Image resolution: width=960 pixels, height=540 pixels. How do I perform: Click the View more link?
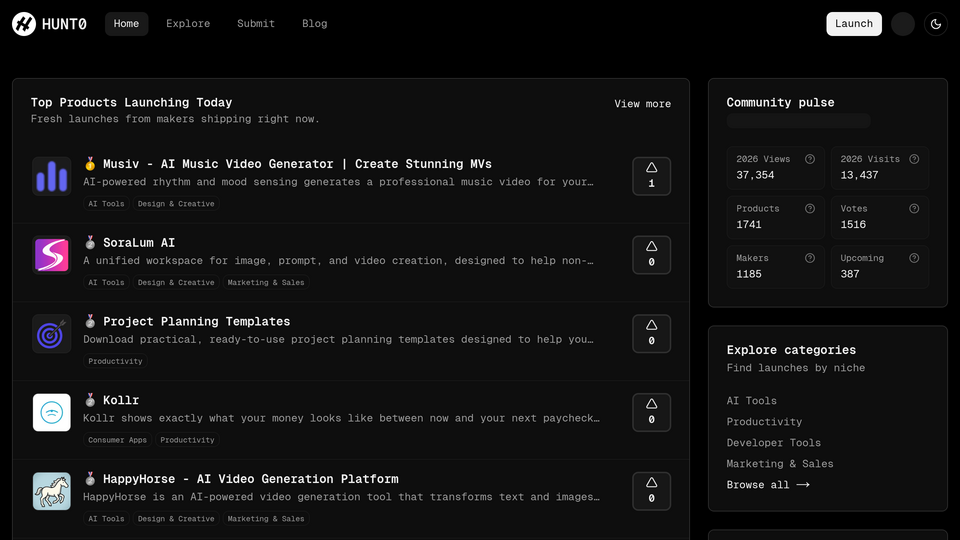pyautogui.click(x=642, y=104)
